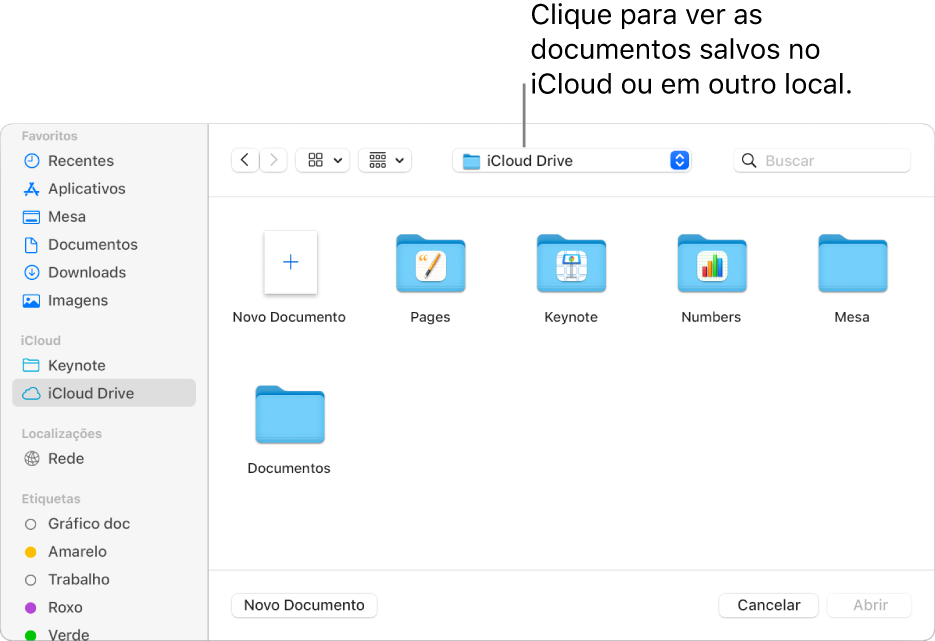935x641 pixels.
Task: Click the Novo Documento button at bottom
Action: (304, 605)
